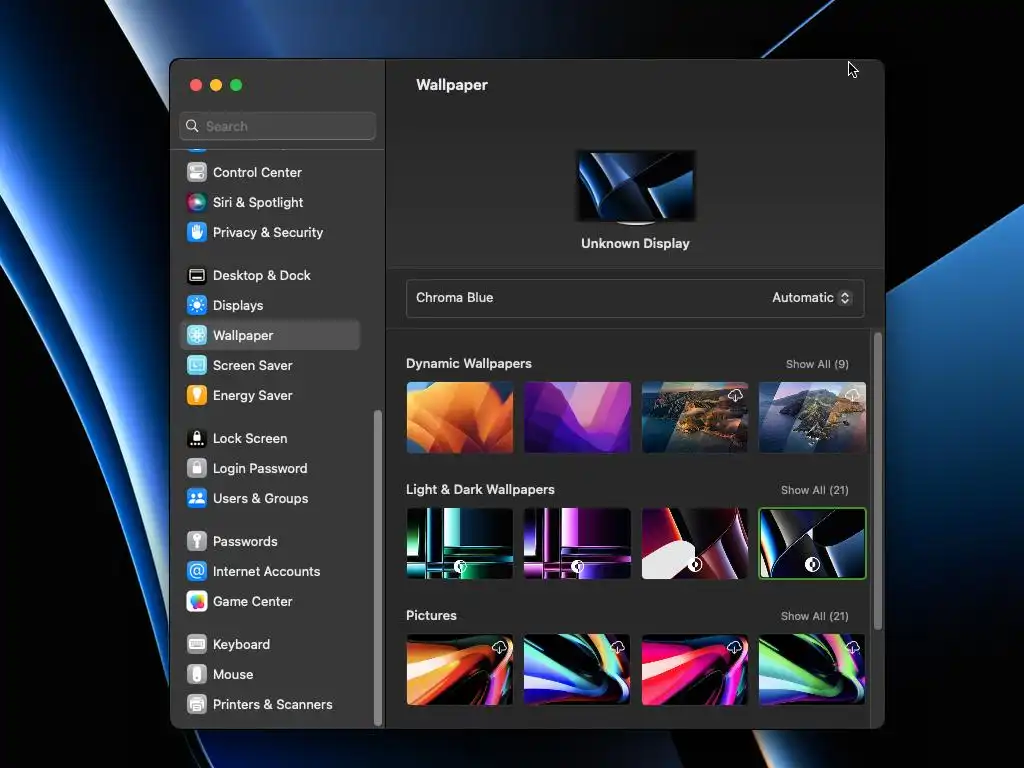1024x768 pixels.
Task: Open the Screen Saver pane
Action: pos(252,366)
